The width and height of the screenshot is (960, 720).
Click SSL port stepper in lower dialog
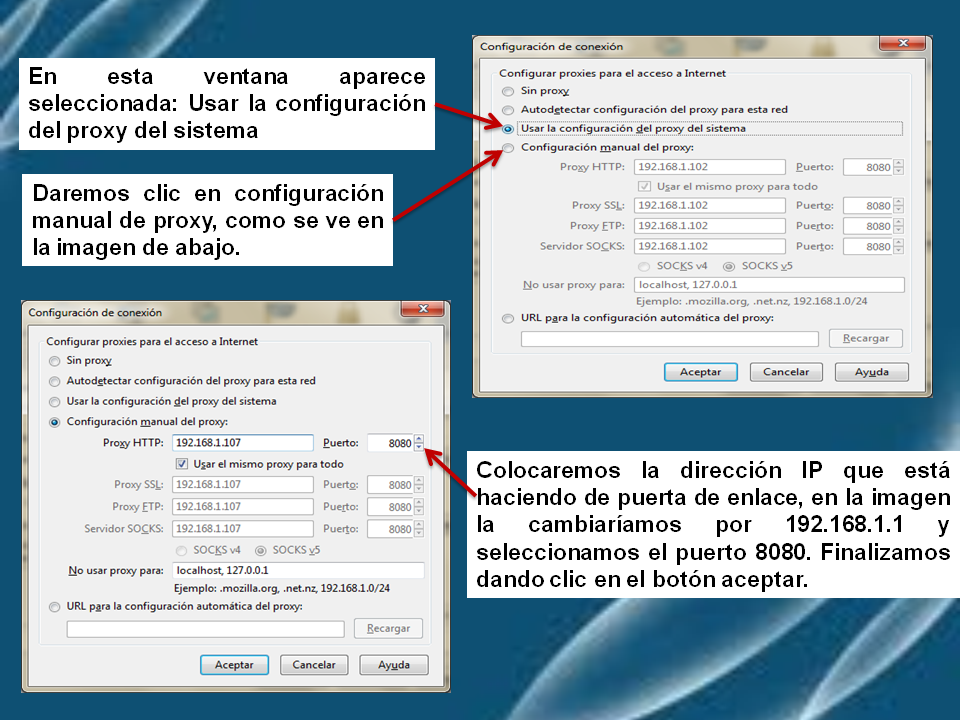419,485
